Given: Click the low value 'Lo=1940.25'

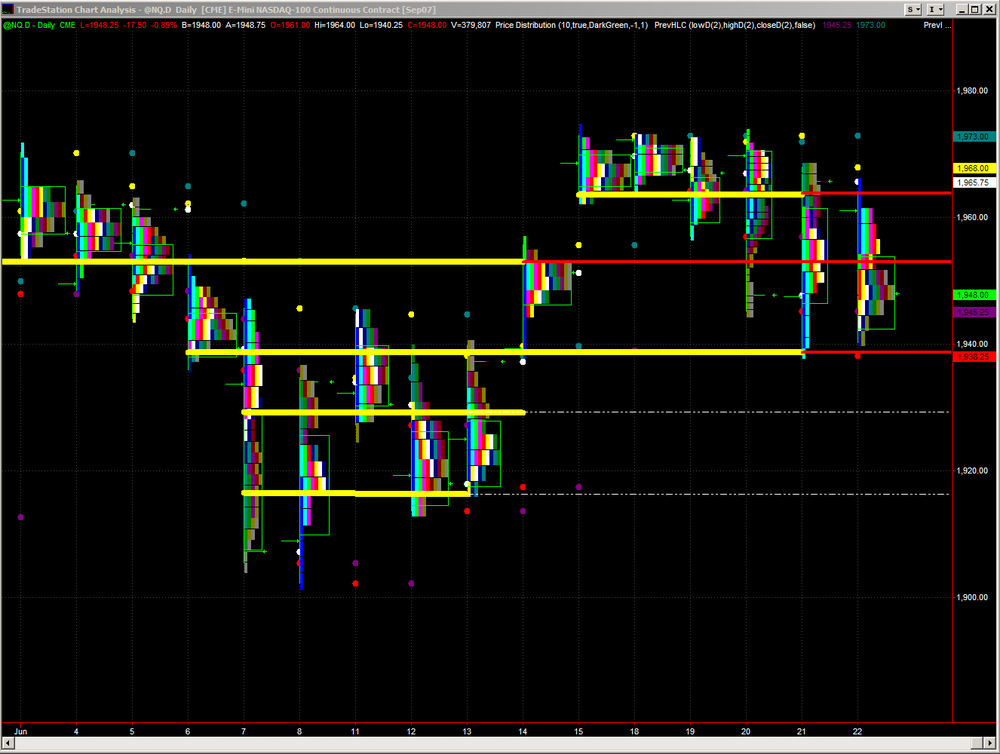Looking at the screenshot, I should 381,26.
